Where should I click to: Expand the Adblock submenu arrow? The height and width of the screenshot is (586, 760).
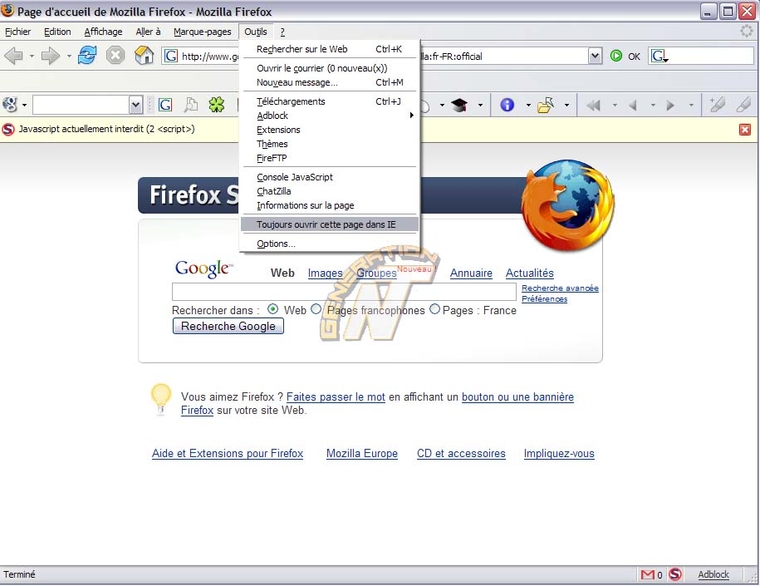pos(412,115)
